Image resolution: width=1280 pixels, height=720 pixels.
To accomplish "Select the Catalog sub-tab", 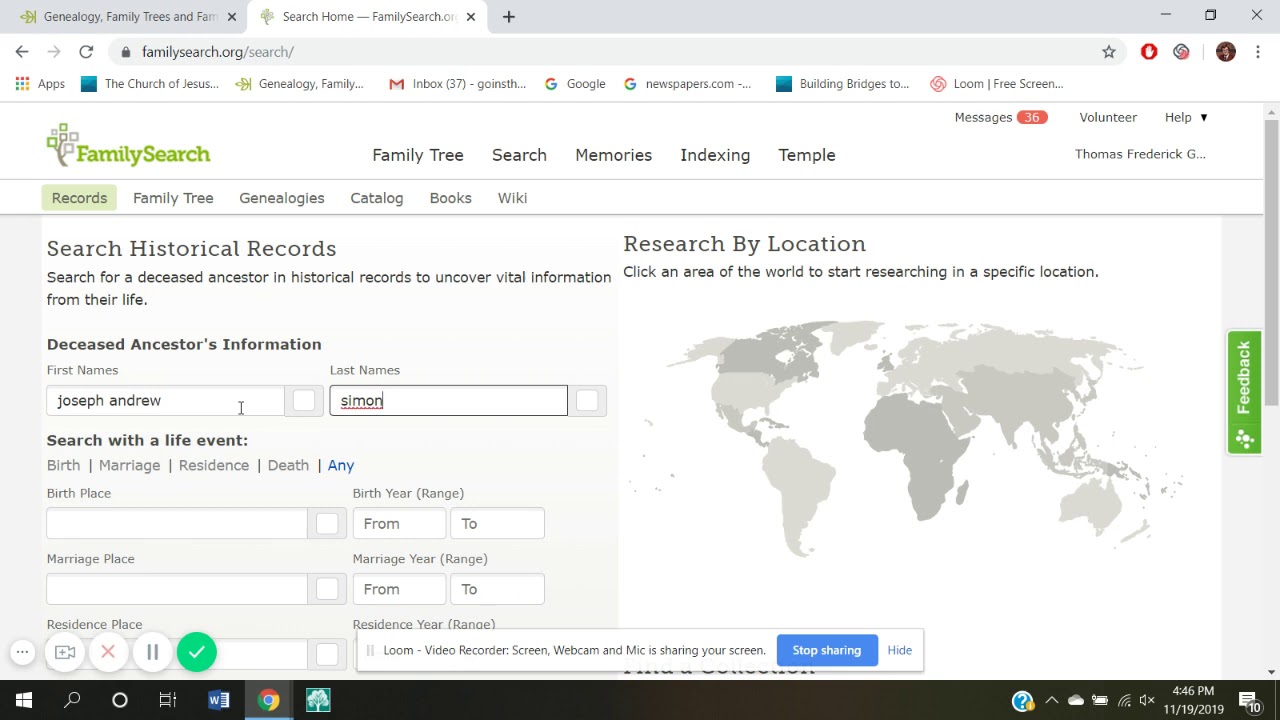I will coord(377,198).
